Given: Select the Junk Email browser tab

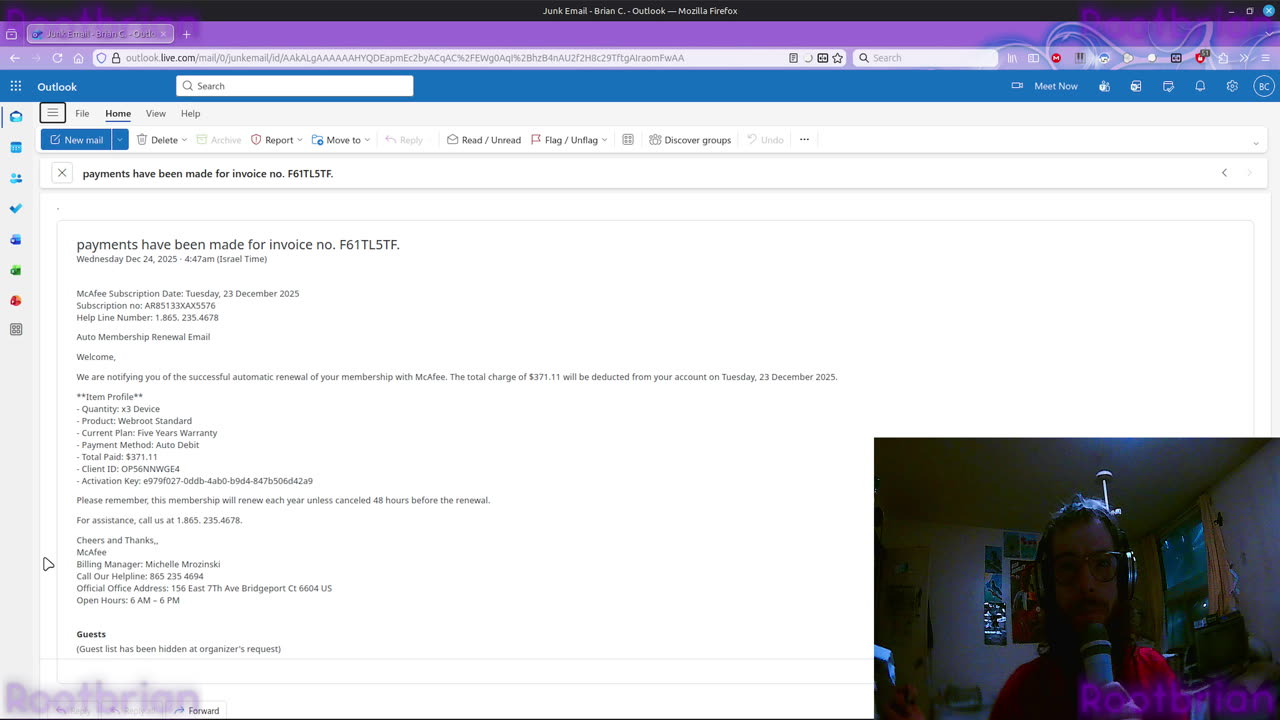Looking at the screenshot, I should coord(100,34).
